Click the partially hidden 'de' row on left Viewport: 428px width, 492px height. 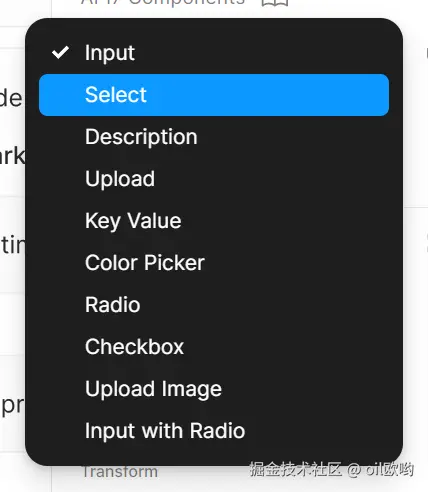12,99
